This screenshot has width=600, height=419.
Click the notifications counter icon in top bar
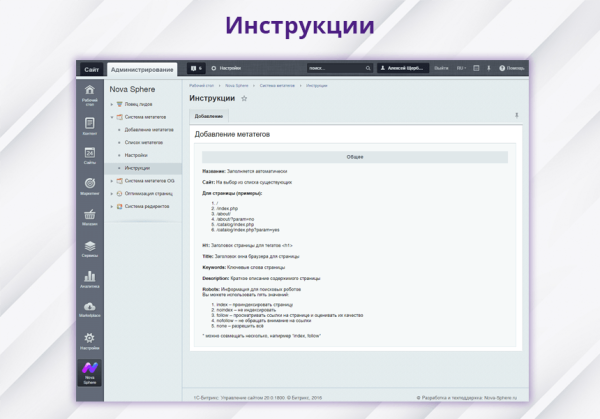[x=196, y=68]
